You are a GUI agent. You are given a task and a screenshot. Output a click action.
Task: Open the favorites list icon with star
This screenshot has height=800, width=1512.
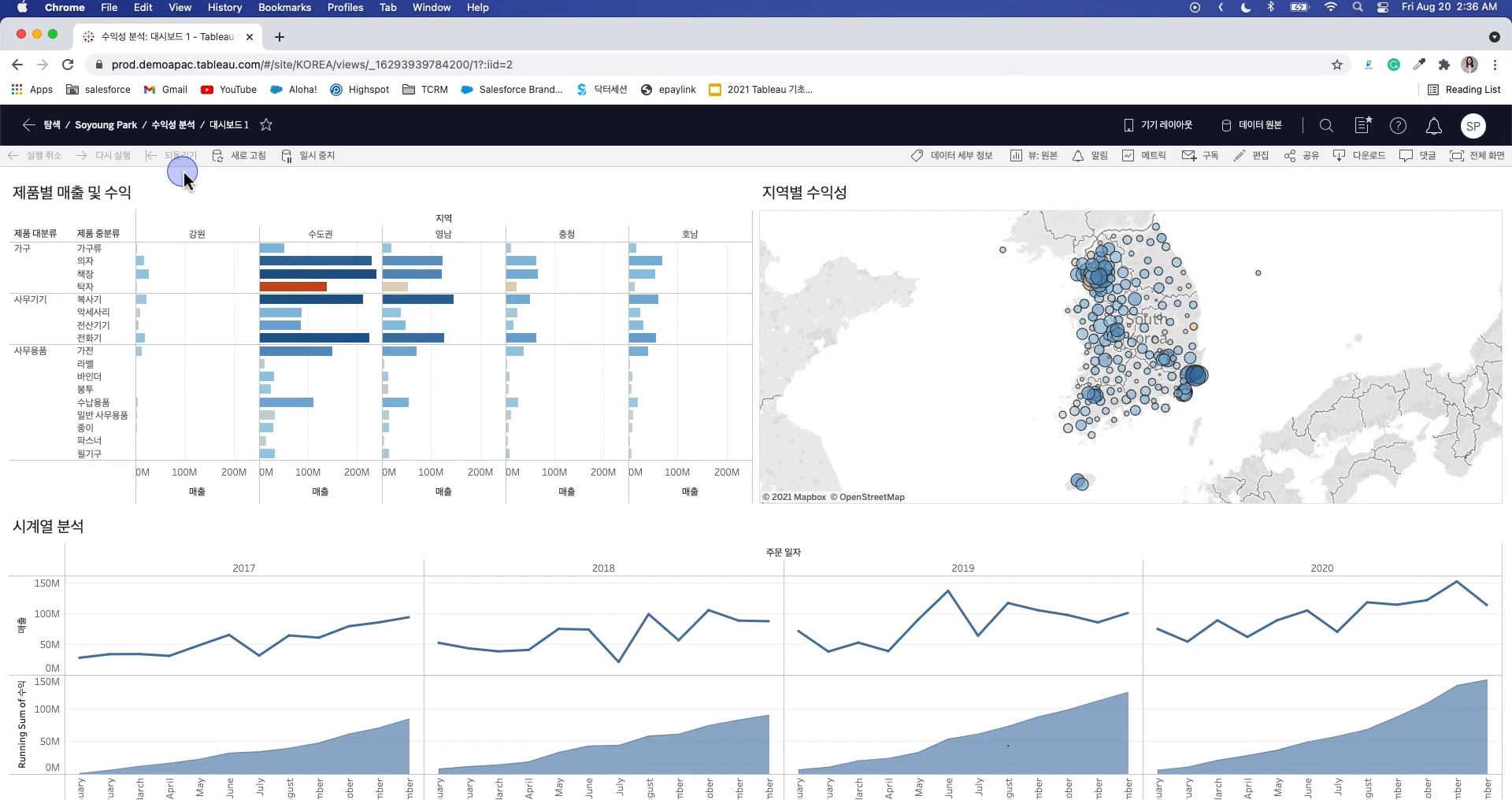(1363, 125)
